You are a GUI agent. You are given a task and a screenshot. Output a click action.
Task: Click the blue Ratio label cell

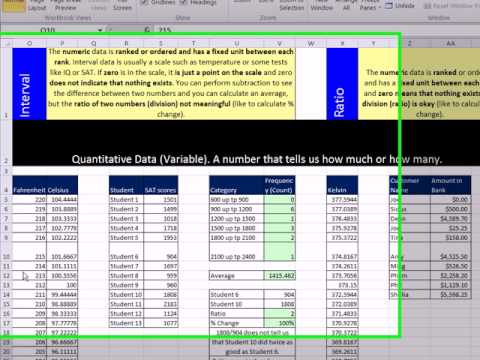click(x=342, y=84)
